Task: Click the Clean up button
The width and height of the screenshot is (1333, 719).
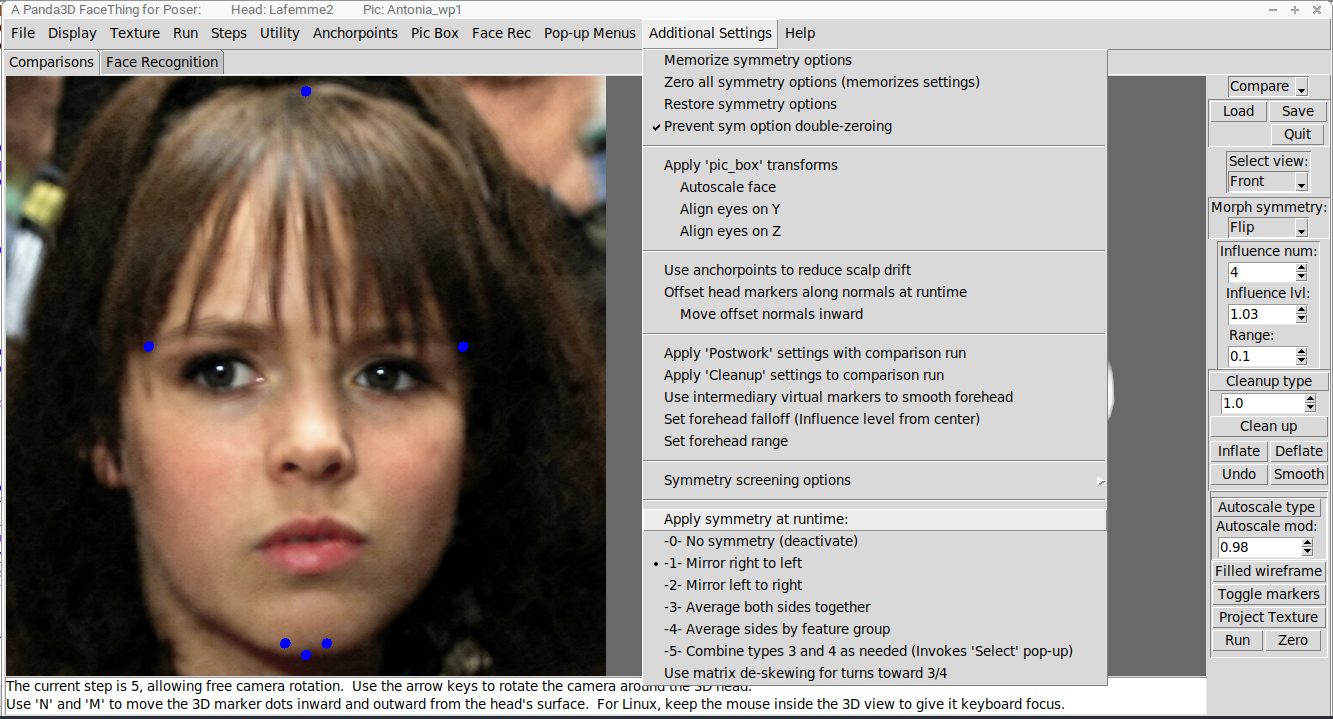Action: pos(1268,426)
